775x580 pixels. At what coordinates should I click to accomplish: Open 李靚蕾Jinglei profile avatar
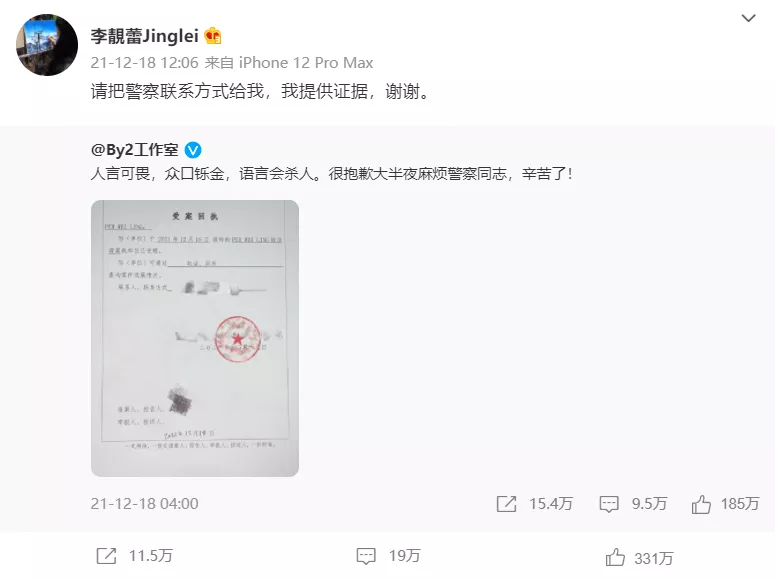pyautogui.click(x=47, y=45)
